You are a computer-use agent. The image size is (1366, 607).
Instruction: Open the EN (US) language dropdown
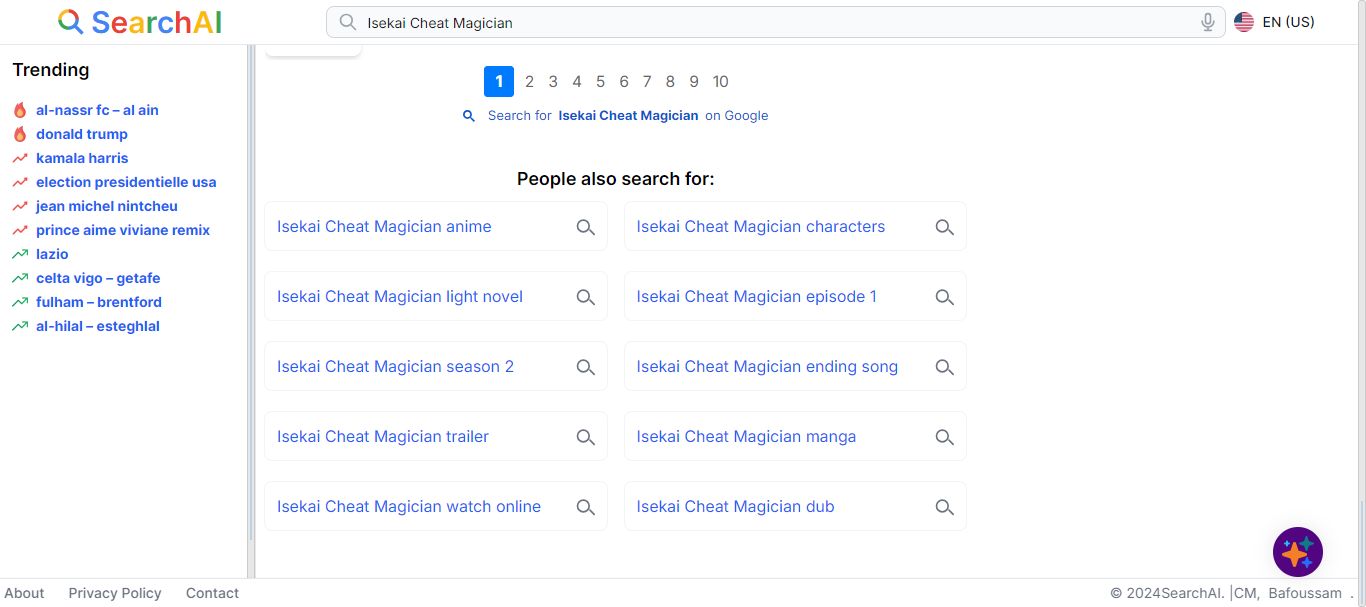(x=1275, y=22)
